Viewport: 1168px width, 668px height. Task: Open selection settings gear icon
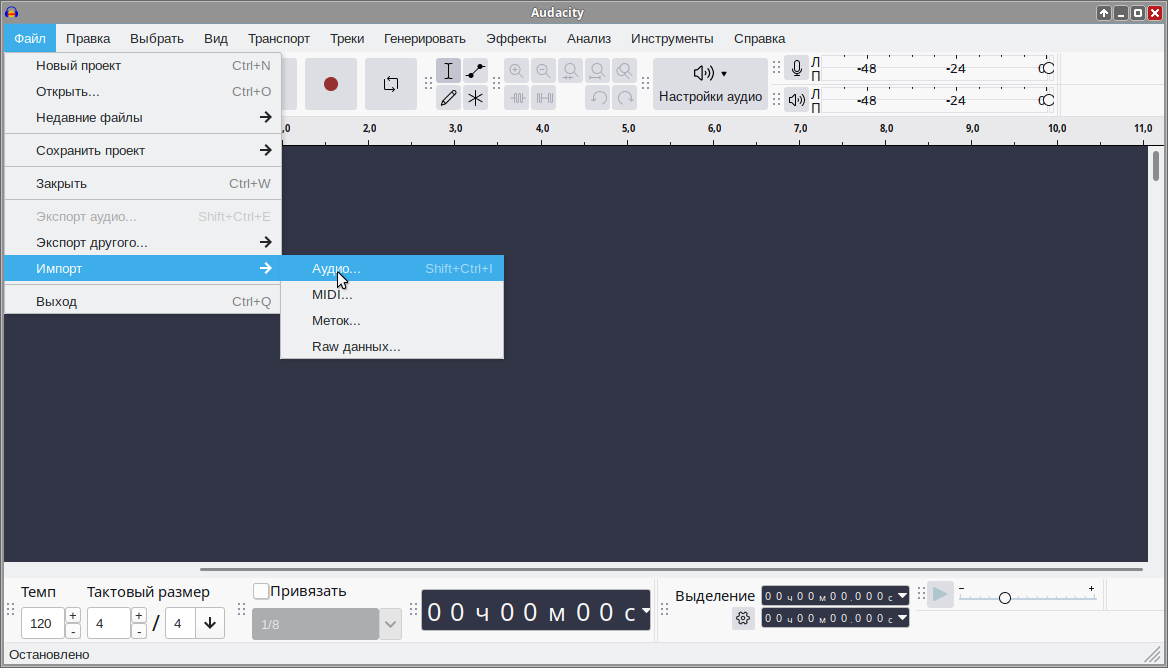[x=743, y=618]
